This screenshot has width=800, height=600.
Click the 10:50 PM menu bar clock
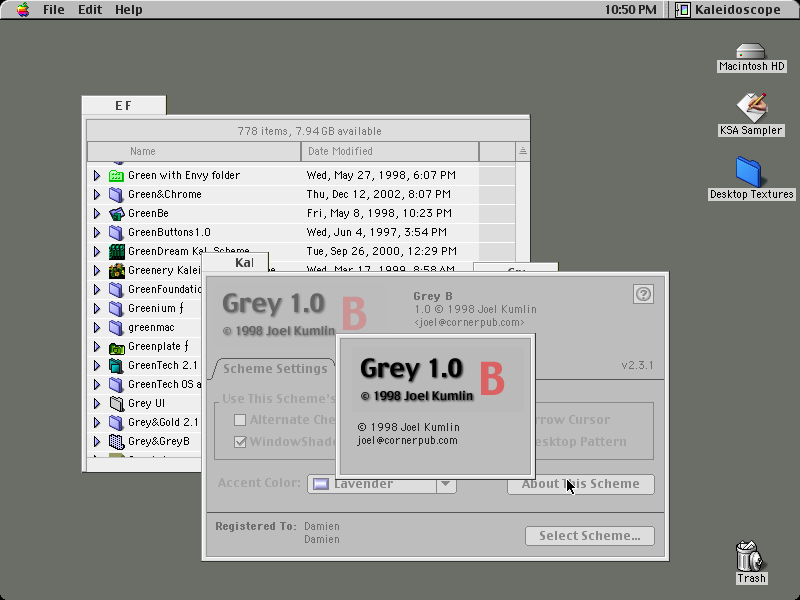631,10
